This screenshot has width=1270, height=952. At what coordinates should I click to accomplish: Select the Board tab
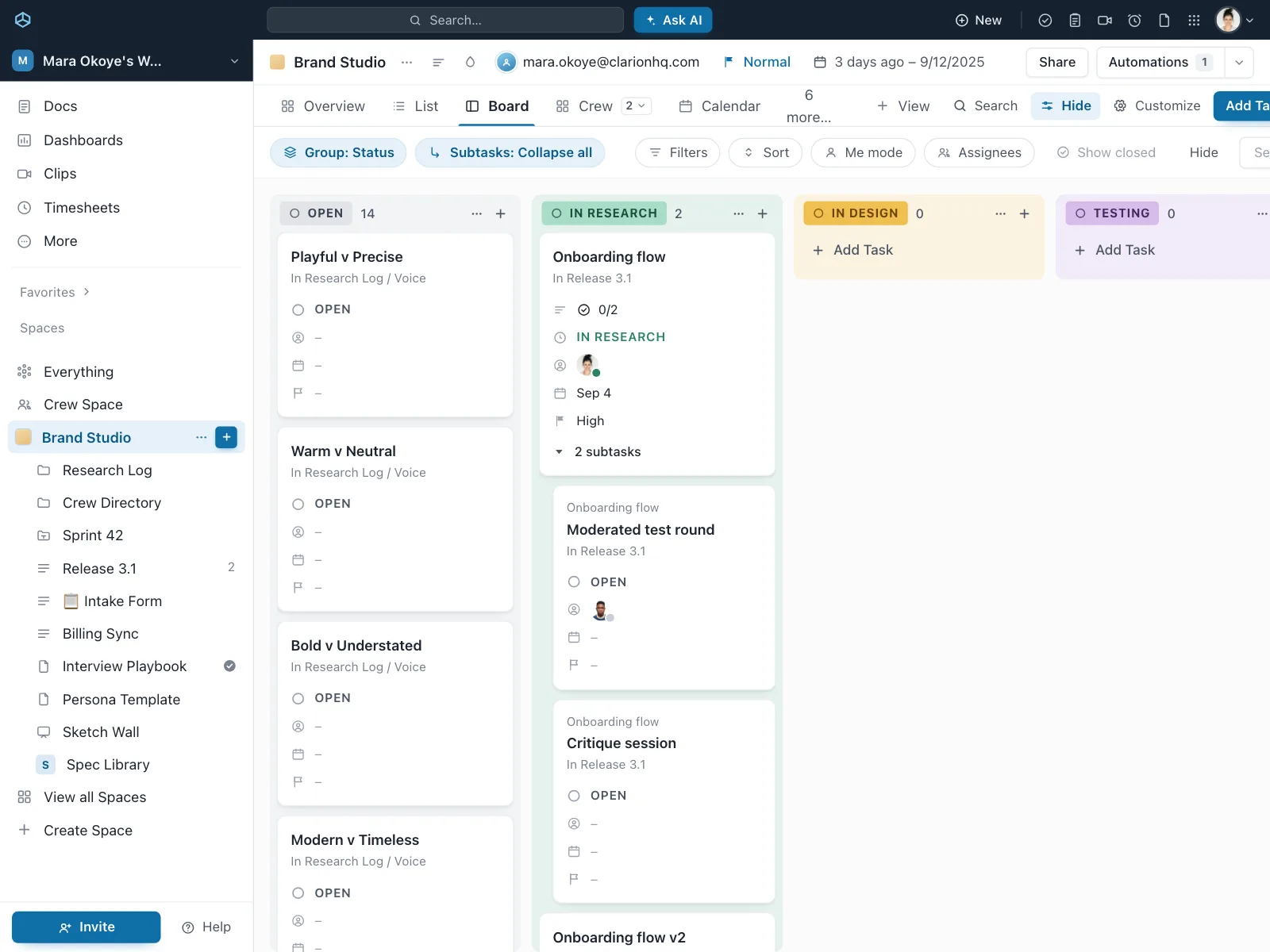[497, 106]
